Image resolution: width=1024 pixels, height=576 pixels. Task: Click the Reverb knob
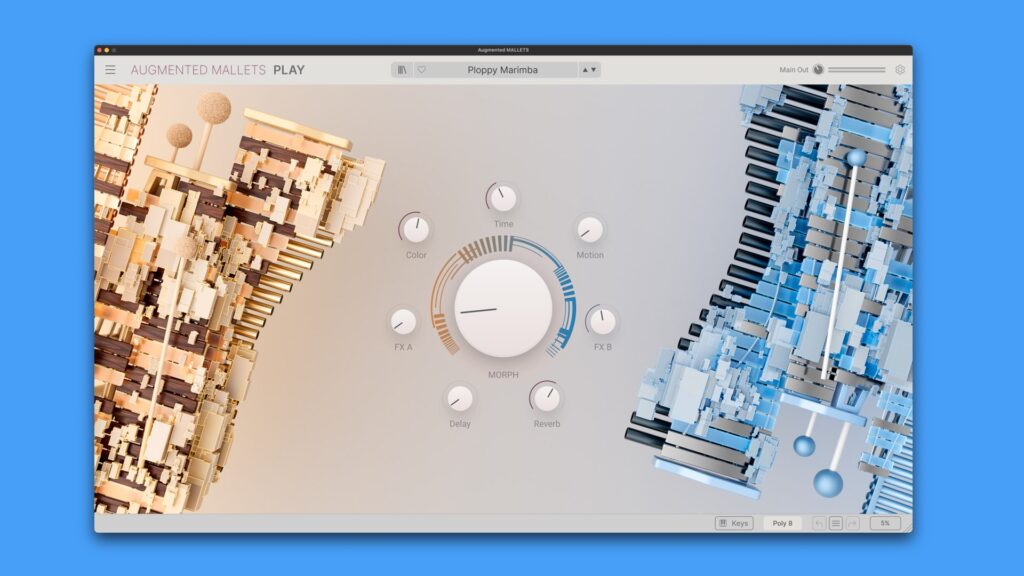547,398
